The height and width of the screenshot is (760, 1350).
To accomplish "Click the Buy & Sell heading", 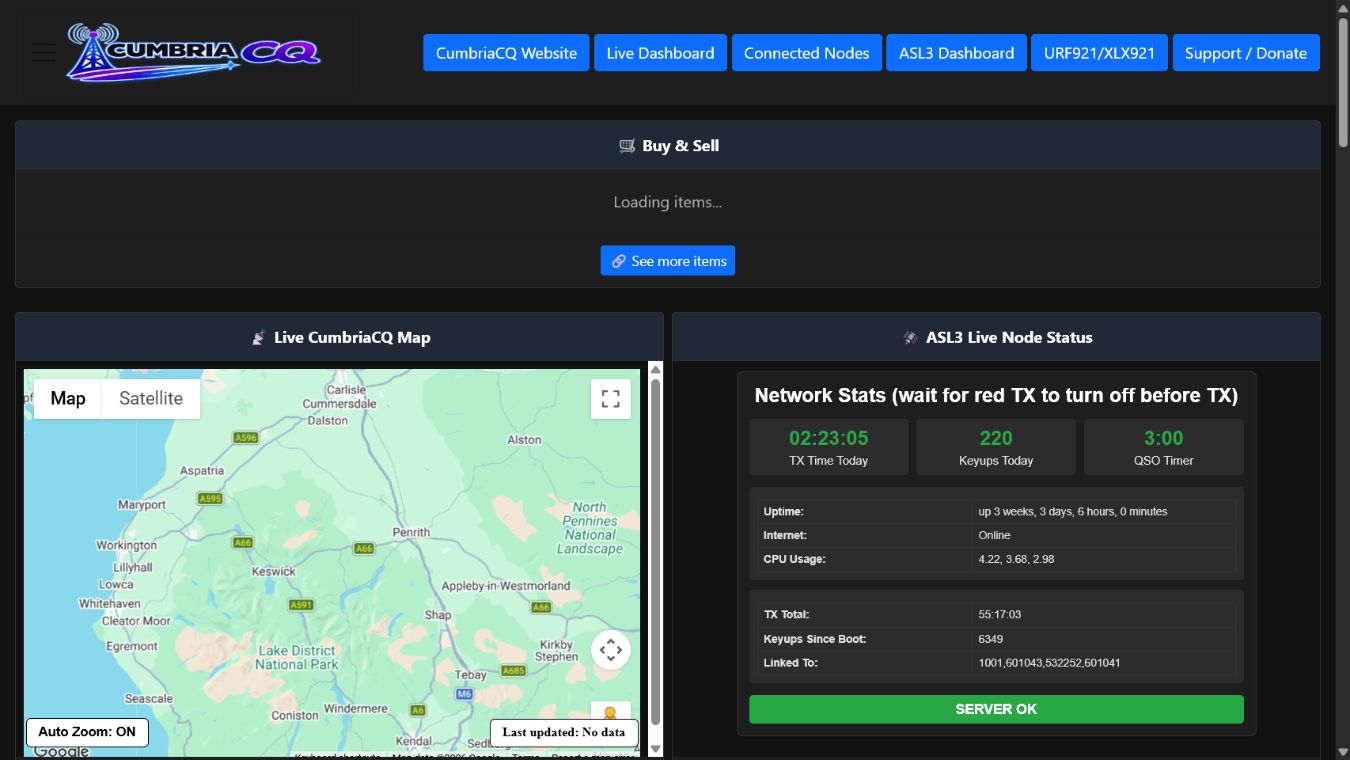I will point(668,146).
